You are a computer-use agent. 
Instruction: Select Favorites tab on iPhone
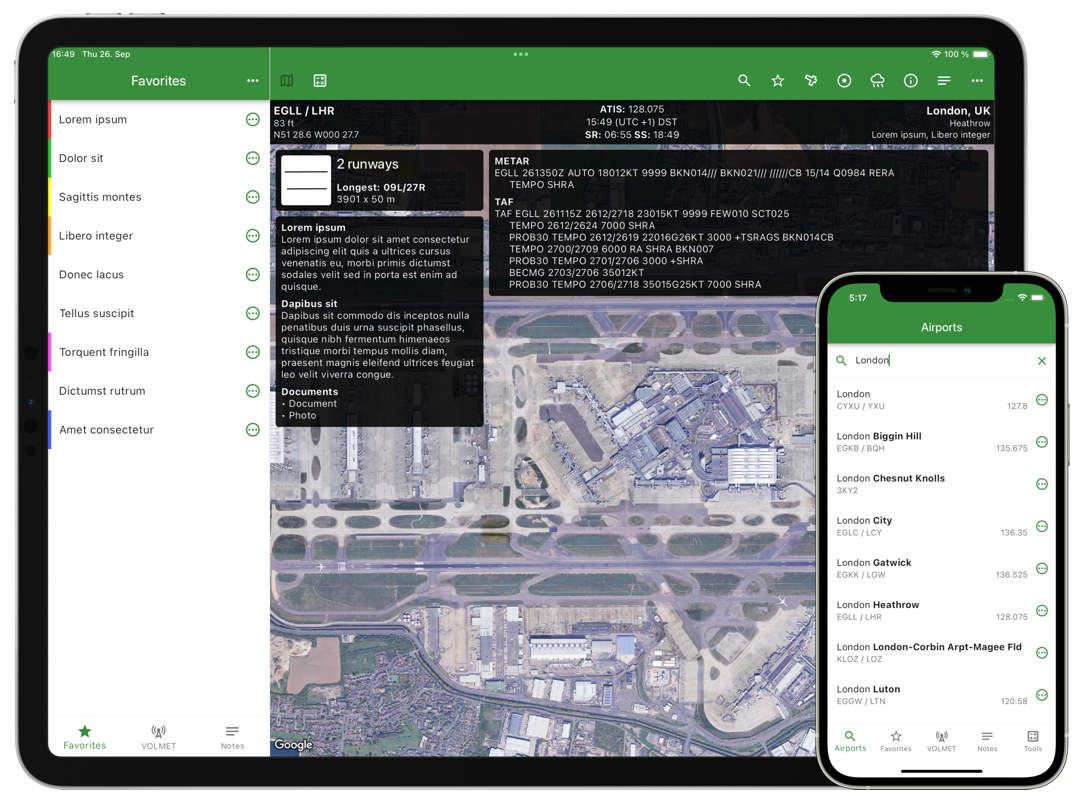[896, 741]
